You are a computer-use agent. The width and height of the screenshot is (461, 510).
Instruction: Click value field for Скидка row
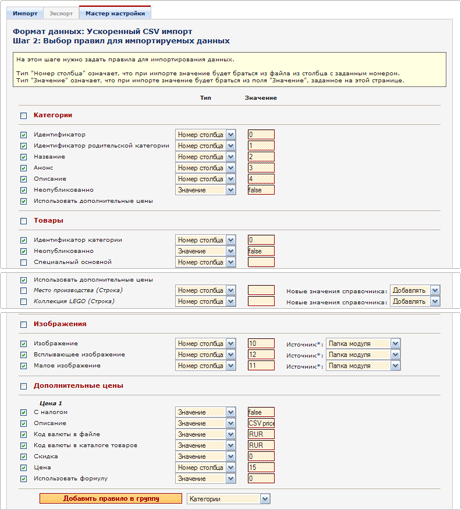click(x=261, y=457)
